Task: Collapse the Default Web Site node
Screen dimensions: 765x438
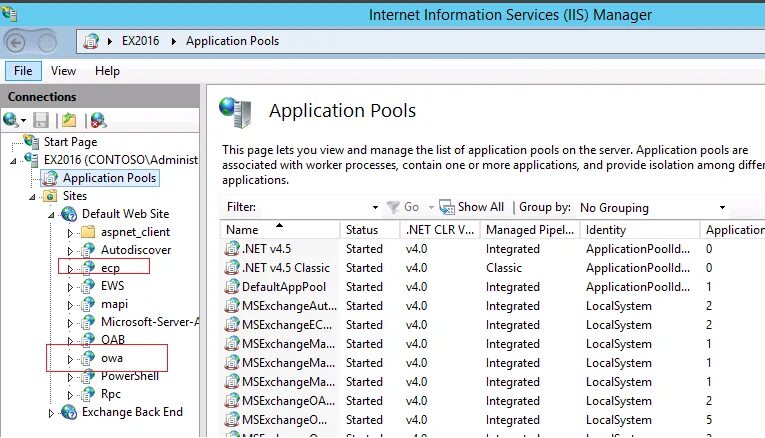Action: (51, 215)
